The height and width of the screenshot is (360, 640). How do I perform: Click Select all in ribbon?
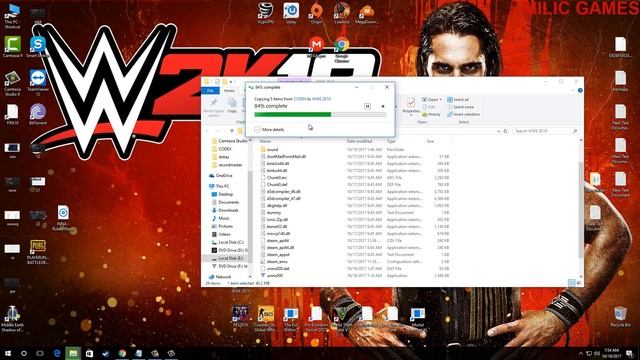pyautogui.click(x=458, y=100)
